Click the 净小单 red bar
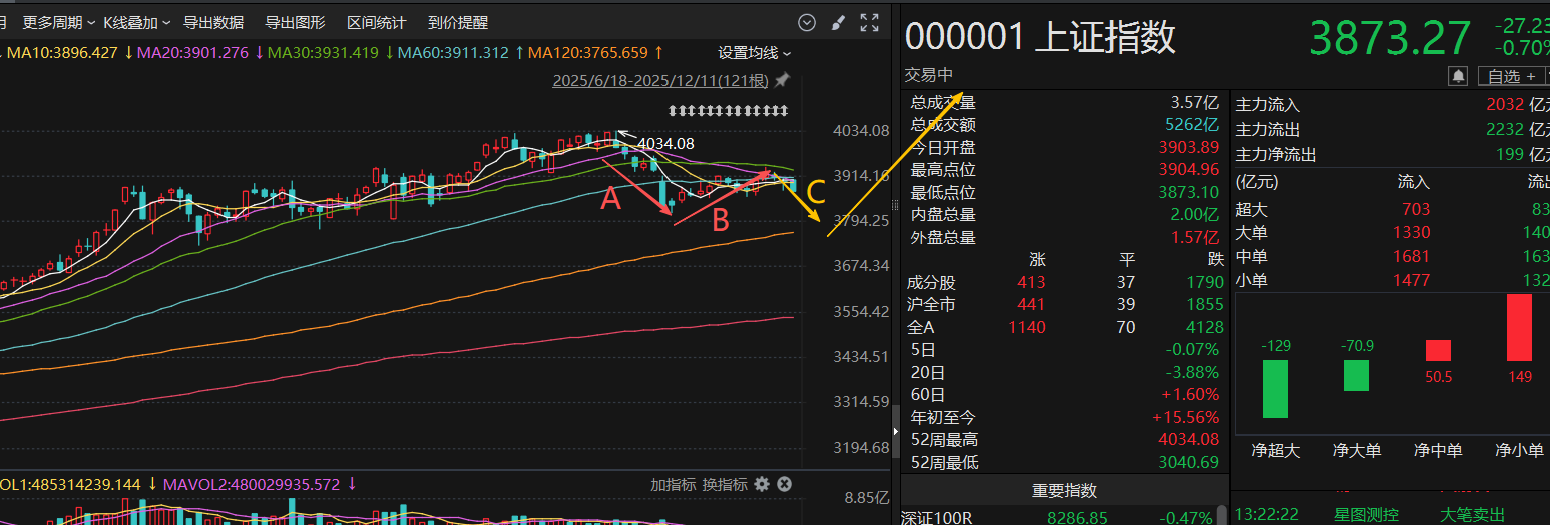The width and height of the screenshot is (1550, 525). (1519, 327)
